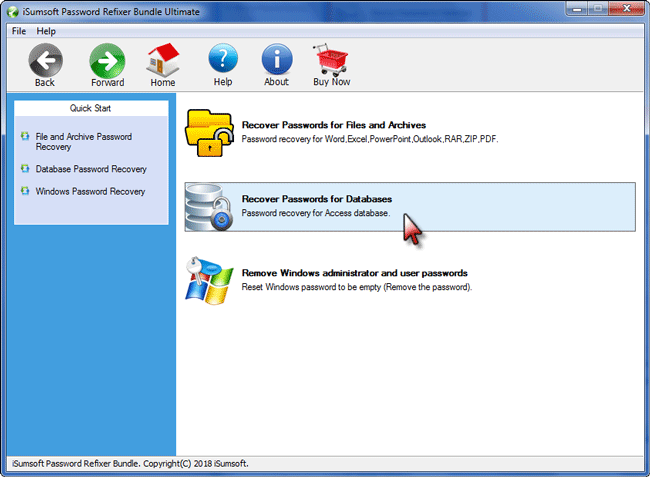This screenshot has height=477, width=650.
Task: Click the small icon beside Database Password Recovery
Action: pyautogui.click(x=25, y=169)
